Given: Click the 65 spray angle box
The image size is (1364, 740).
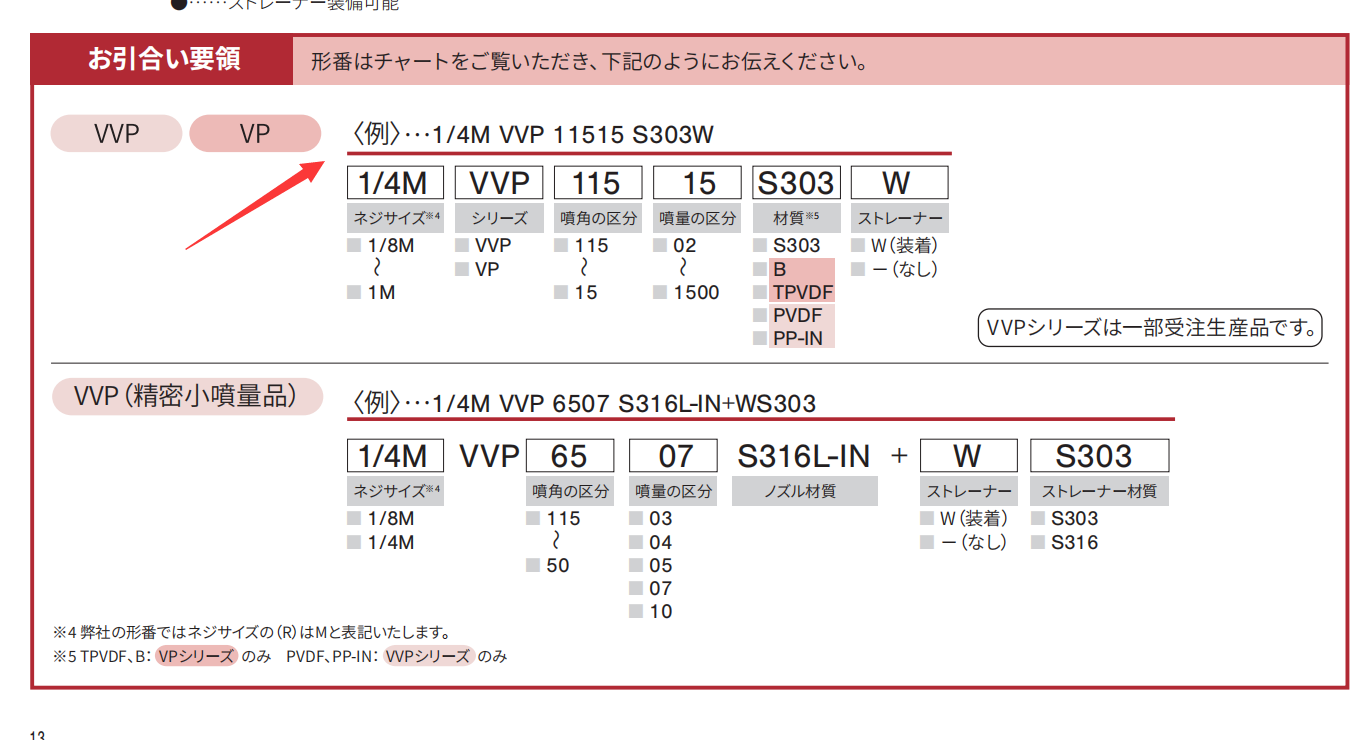Looking at the screenshot, I should pos(569,456).
